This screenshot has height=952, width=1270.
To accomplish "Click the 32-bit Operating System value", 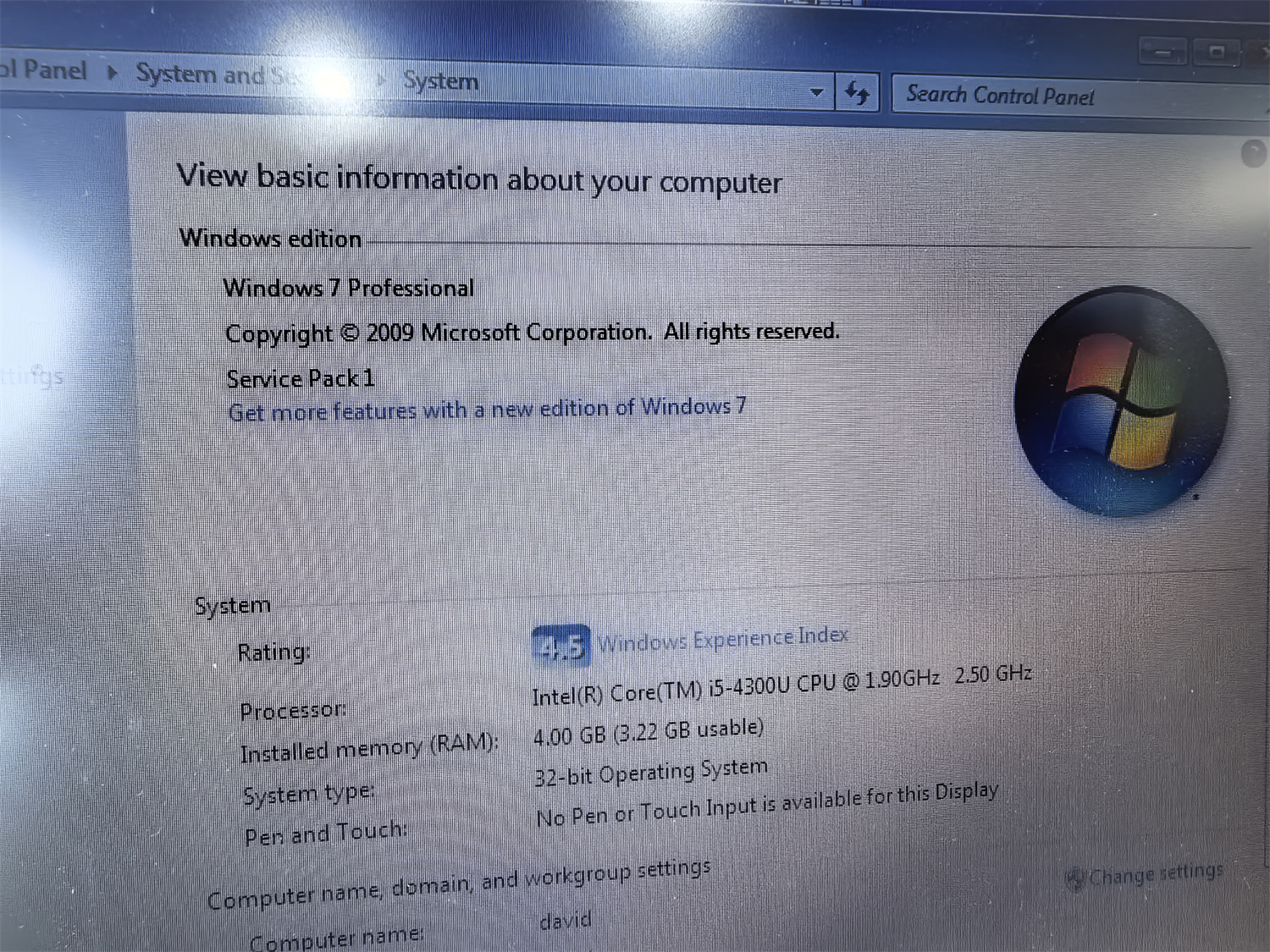I will click(651, 772).
